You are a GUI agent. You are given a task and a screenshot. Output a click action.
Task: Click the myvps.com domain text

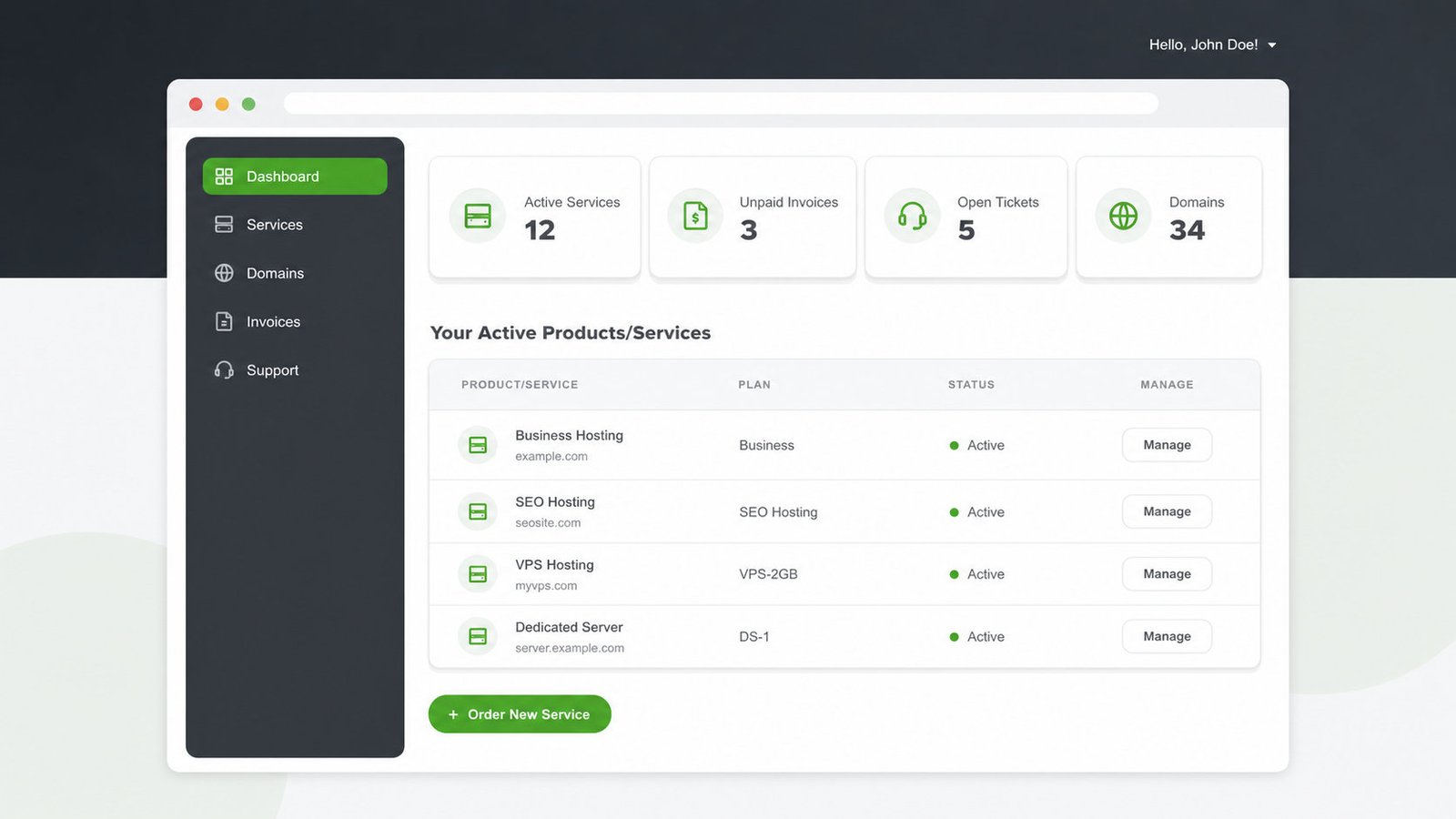pyautogui.click(x=546, y=586)
